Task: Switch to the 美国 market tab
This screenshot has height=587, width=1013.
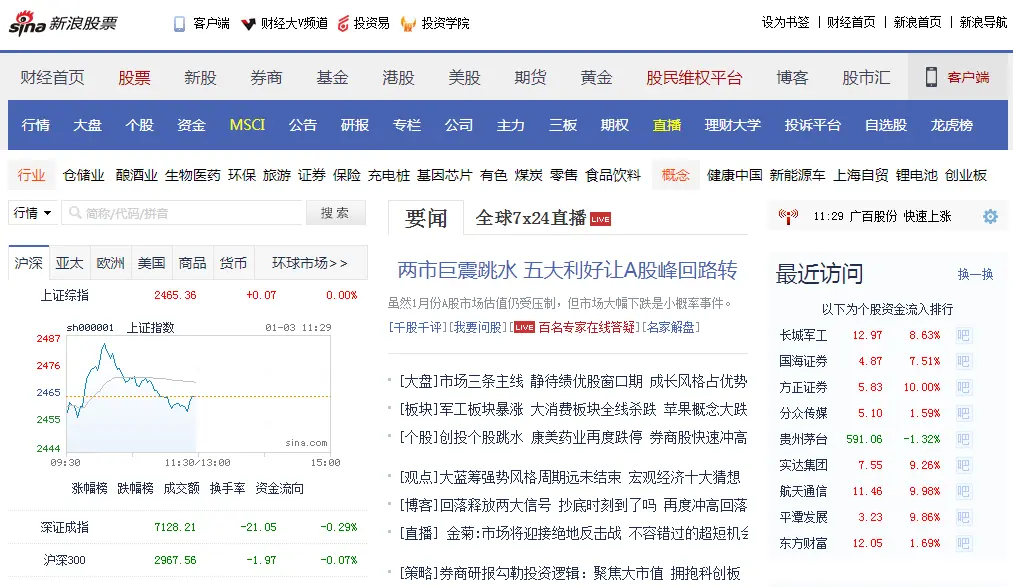Action: point(151,263)
